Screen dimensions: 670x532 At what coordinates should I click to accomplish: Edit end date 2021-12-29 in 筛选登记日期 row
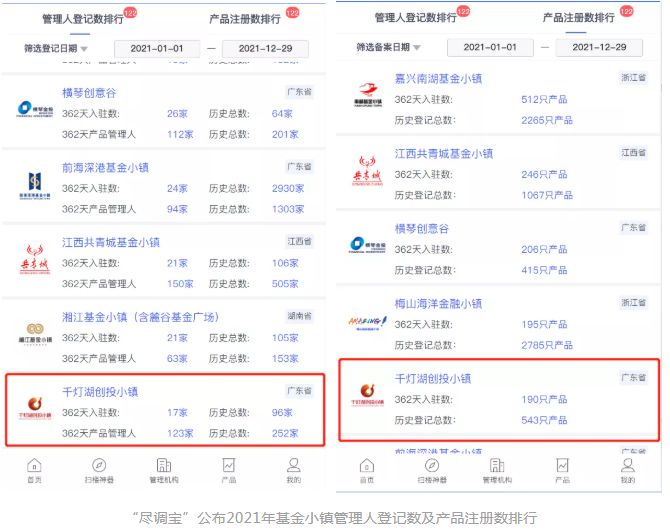click(x=265, y=49)
